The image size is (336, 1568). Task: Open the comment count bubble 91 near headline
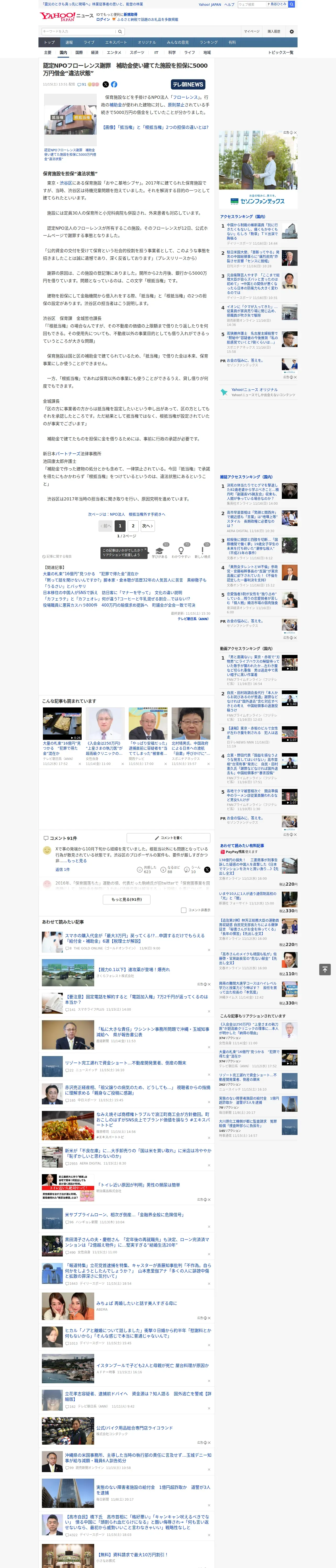tap(82, 85)
